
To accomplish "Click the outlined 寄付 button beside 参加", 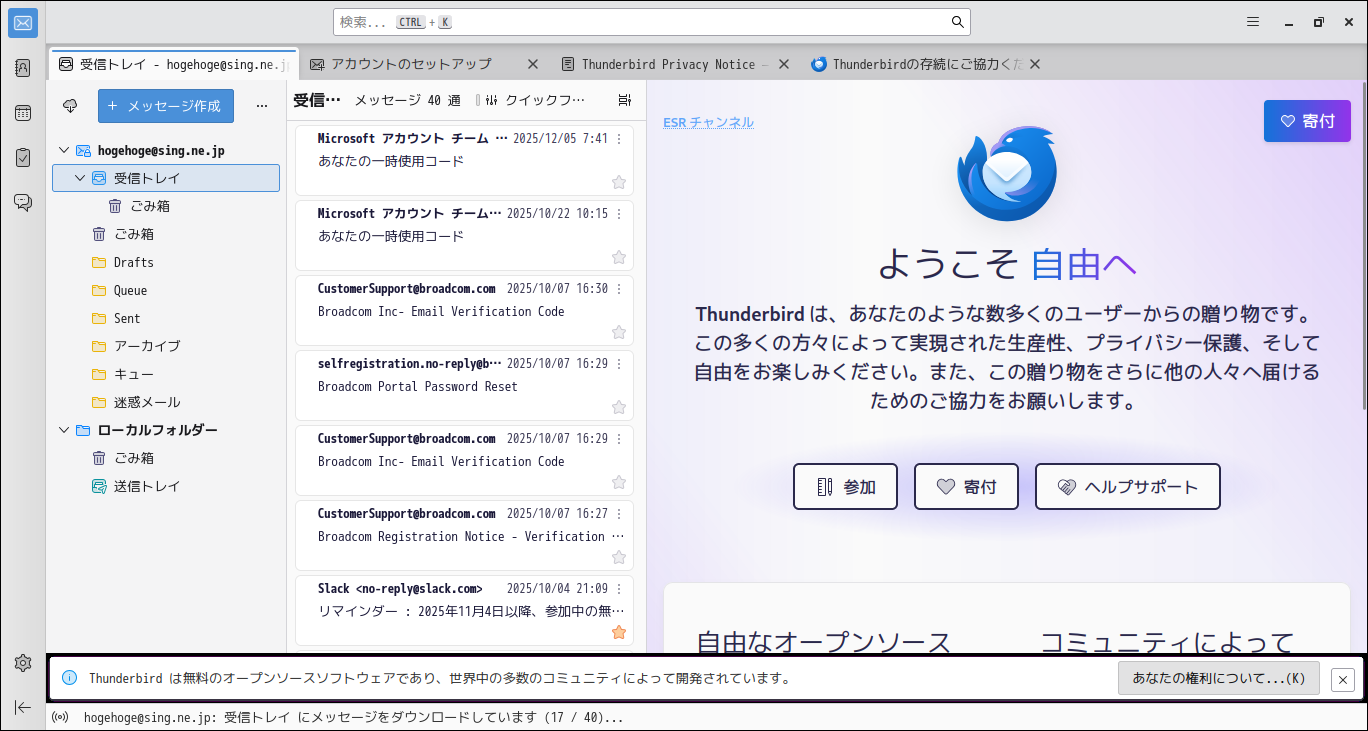I will pyautogui.click(x=966, y=487).
